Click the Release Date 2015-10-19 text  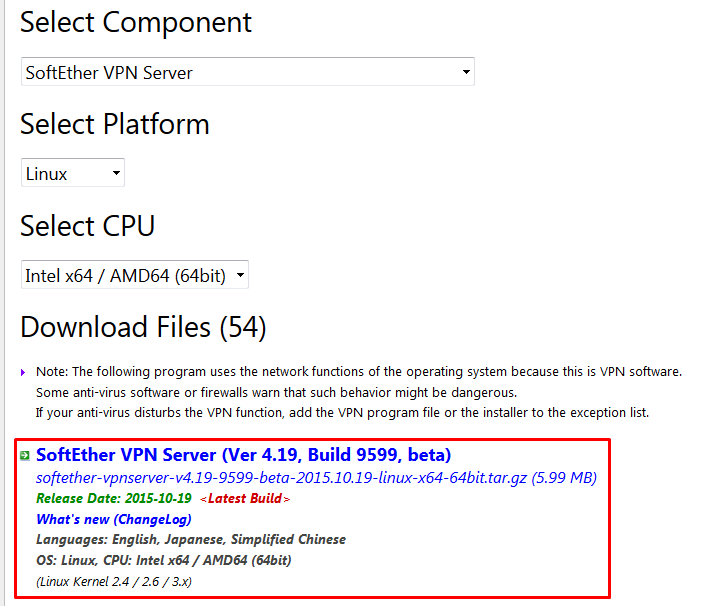tap(113, 499)
